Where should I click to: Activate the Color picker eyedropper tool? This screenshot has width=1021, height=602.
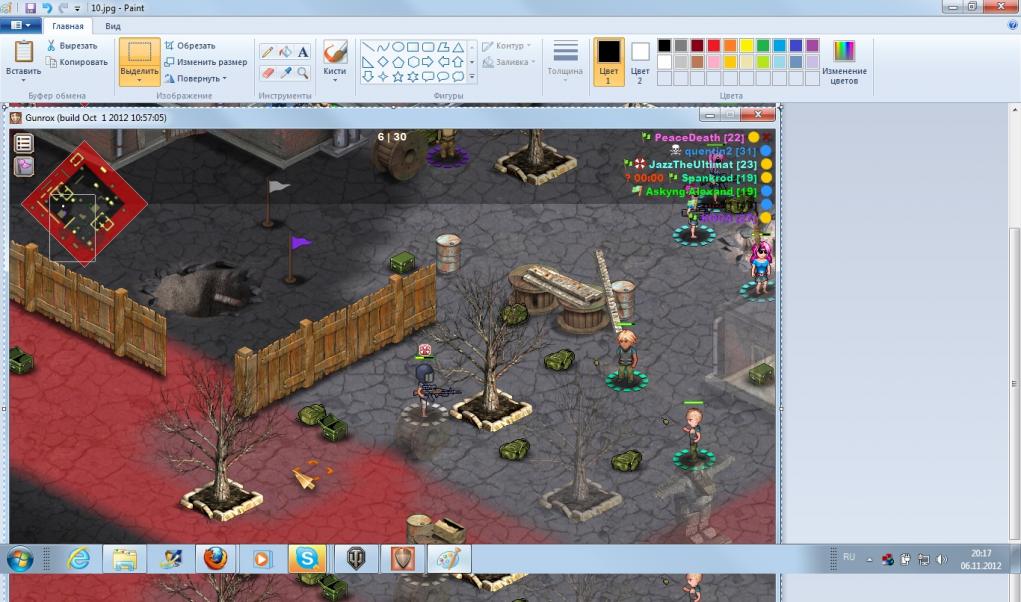coord(285,73)
